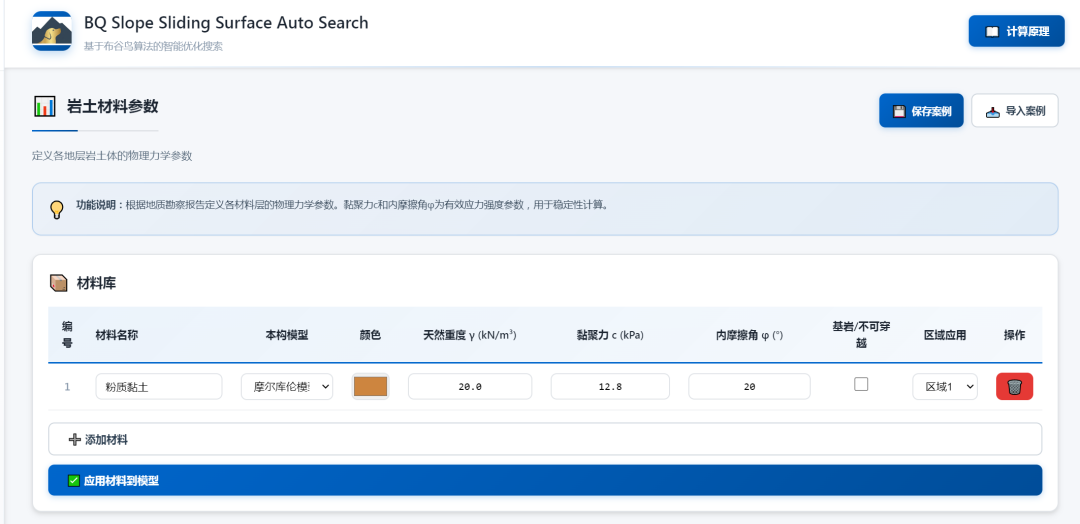Viewport: 1080px width, 524px height.
Task: Toggle the 基岩/不可穿越 bedrock checkbox
Action: pos(861,384)
